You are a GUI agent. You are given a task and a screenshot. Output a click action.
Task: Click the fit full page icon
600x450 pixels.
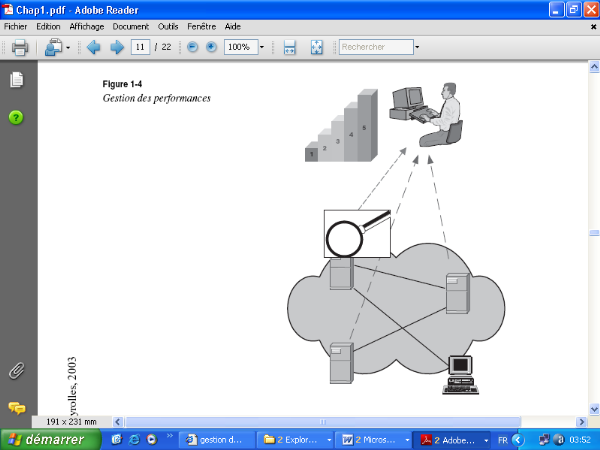pyautogui.click(x=316, y=47)
